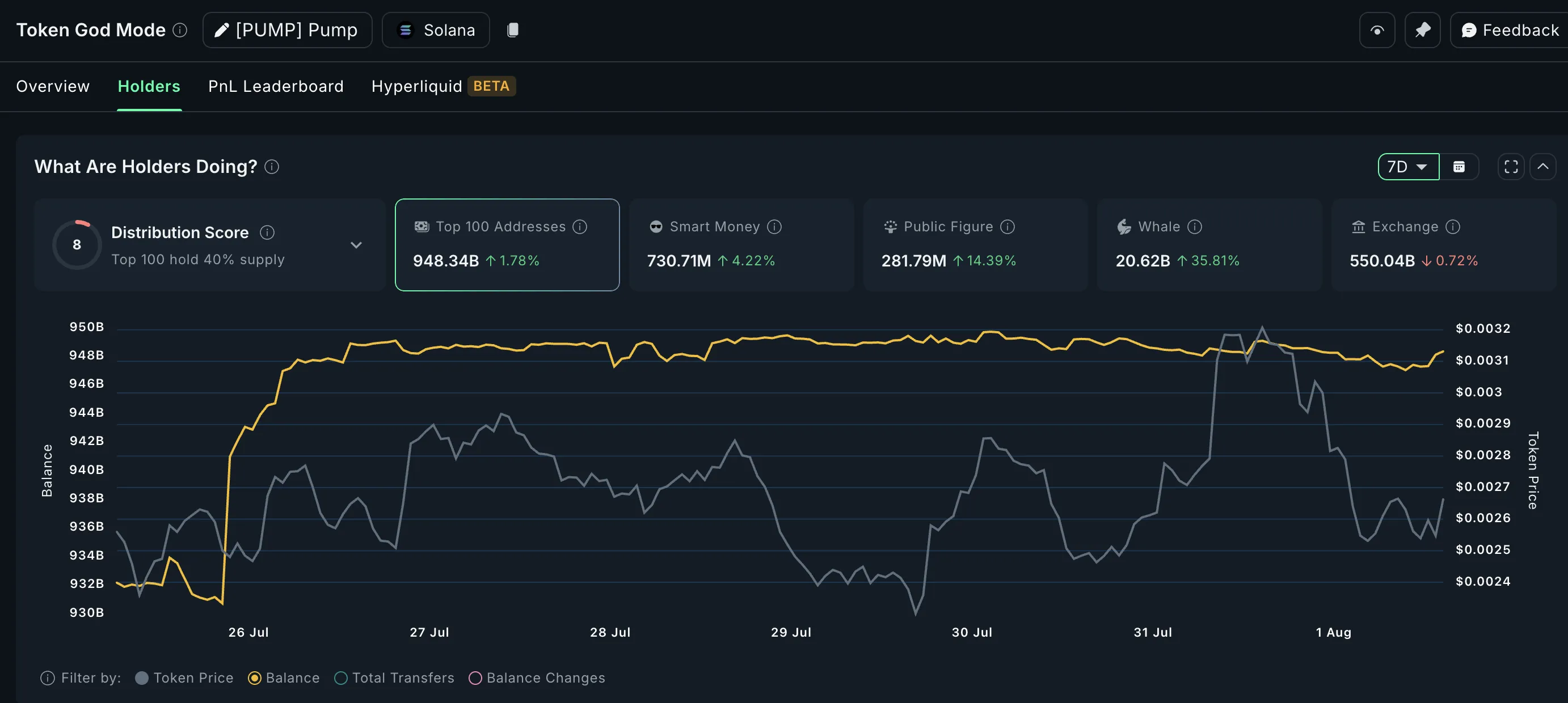
Task: Click the Solana chain button
Action: click(435, 30)
